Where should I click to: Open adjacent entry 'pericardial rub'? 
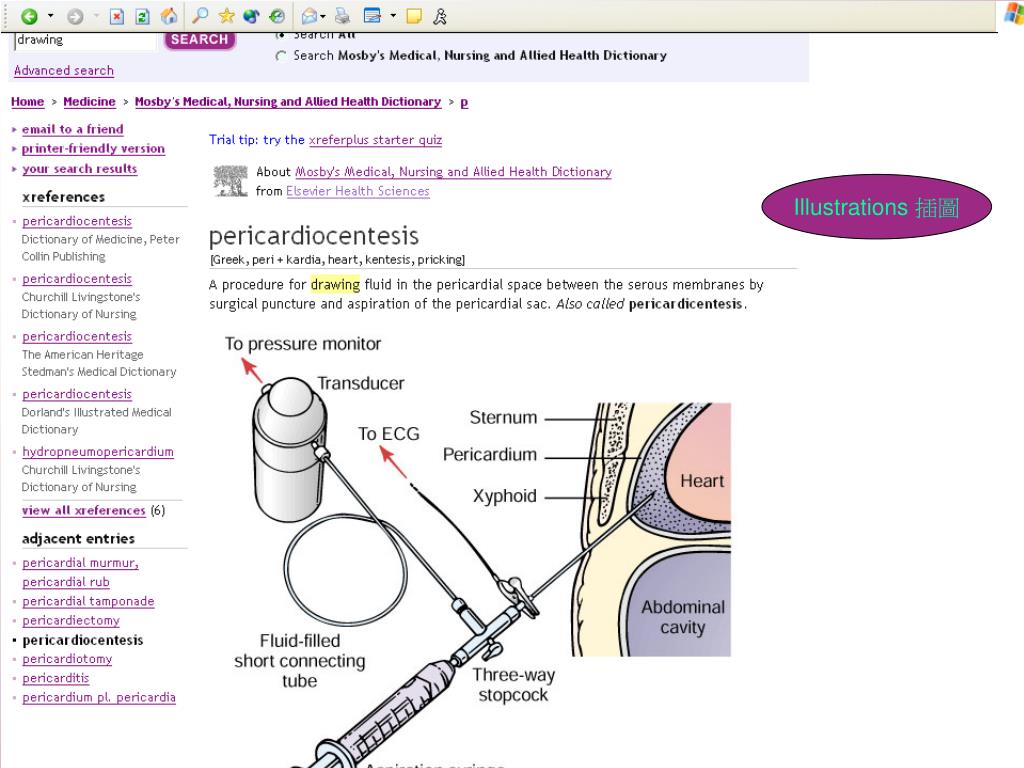pos(66,582)
